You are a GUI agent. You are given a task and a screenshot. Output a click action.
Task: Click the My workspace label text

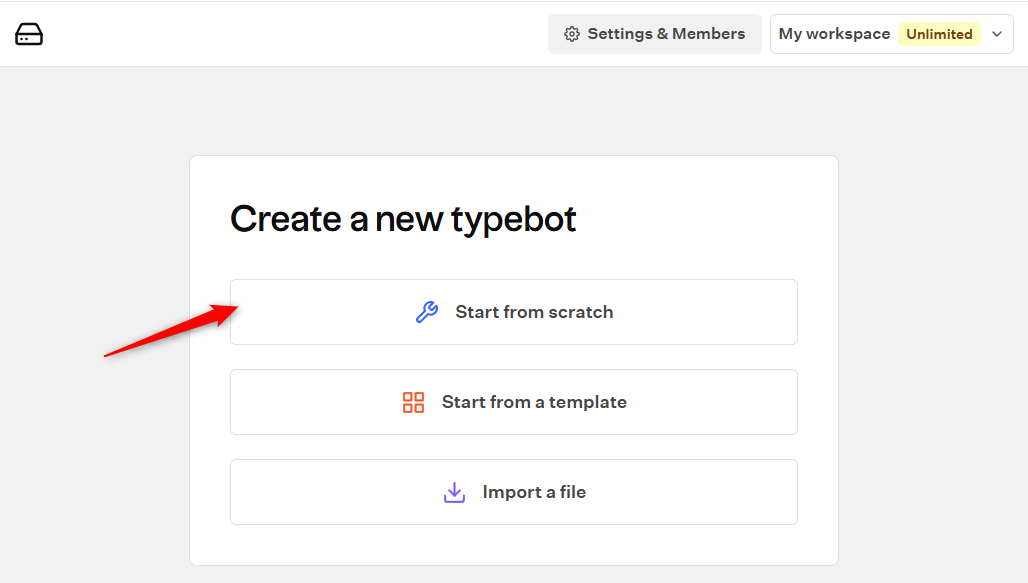pos(834,34)
